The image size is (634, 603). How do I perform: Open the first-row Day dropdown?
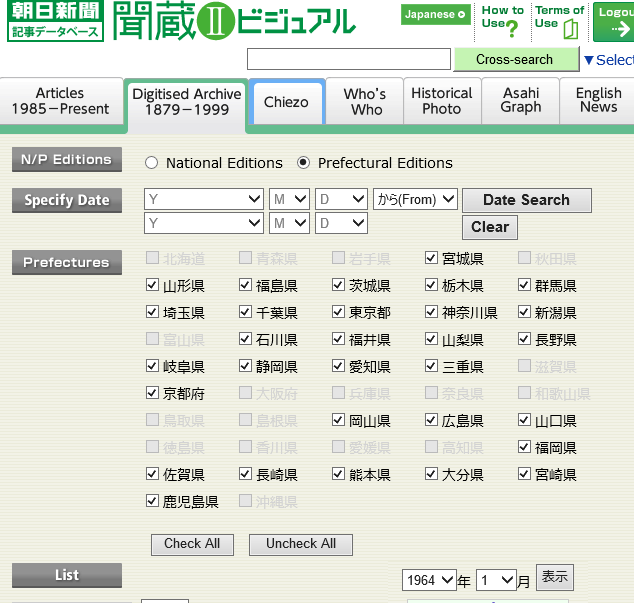pyautogui.click(x=341, y=199)
